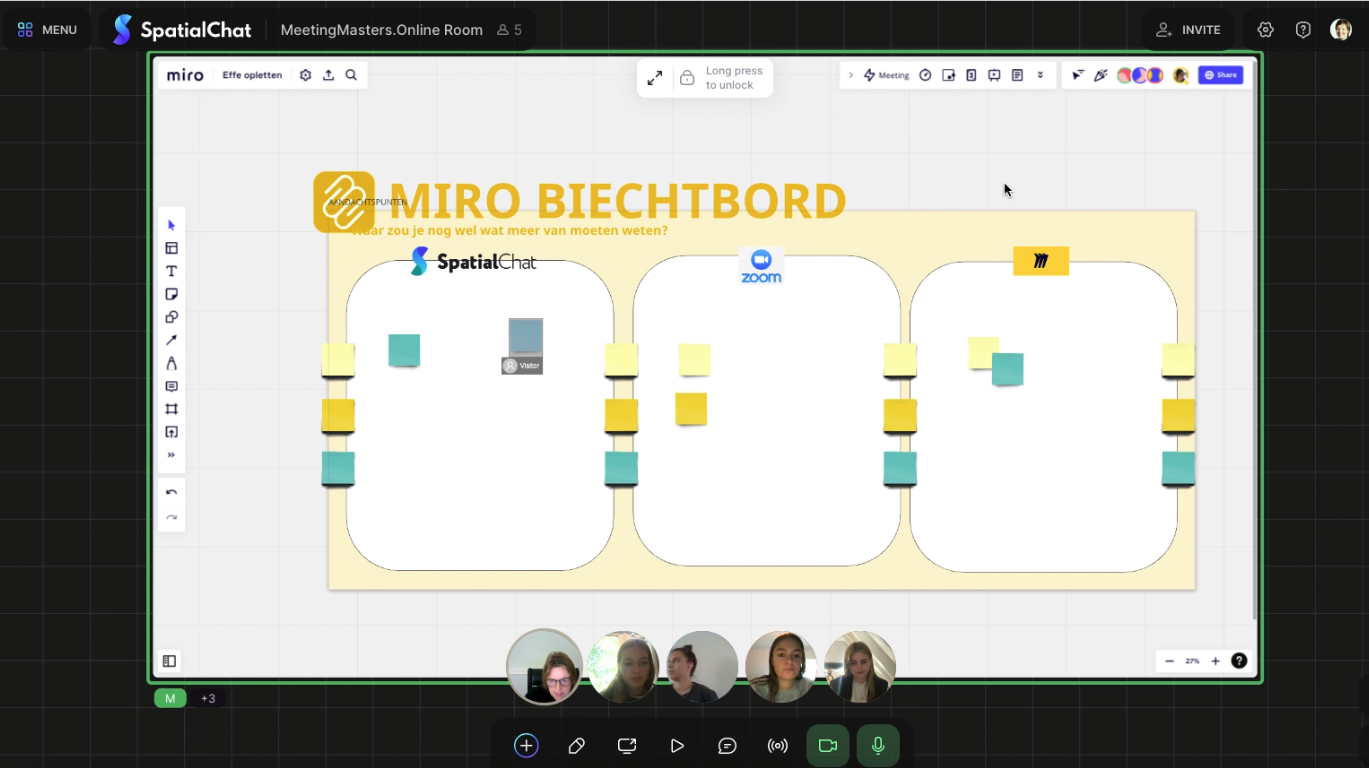The image size is (1369, 768).
Task: Select the Miro text tool
Action: pyautogui.click(x=171, y=271)
